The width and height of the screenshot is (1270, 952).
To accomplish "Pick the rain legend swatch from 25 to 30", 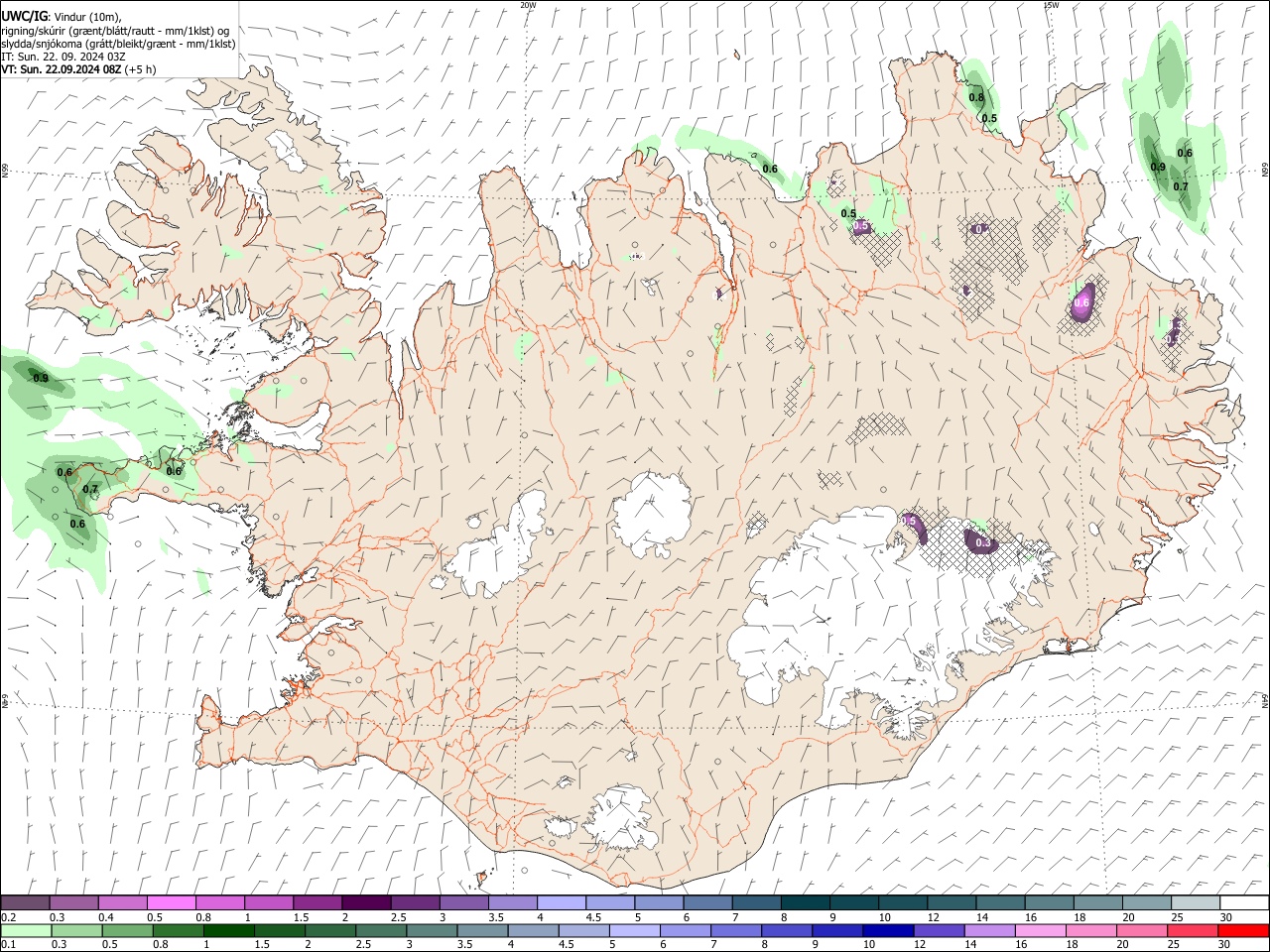I will coord(1193,930).
